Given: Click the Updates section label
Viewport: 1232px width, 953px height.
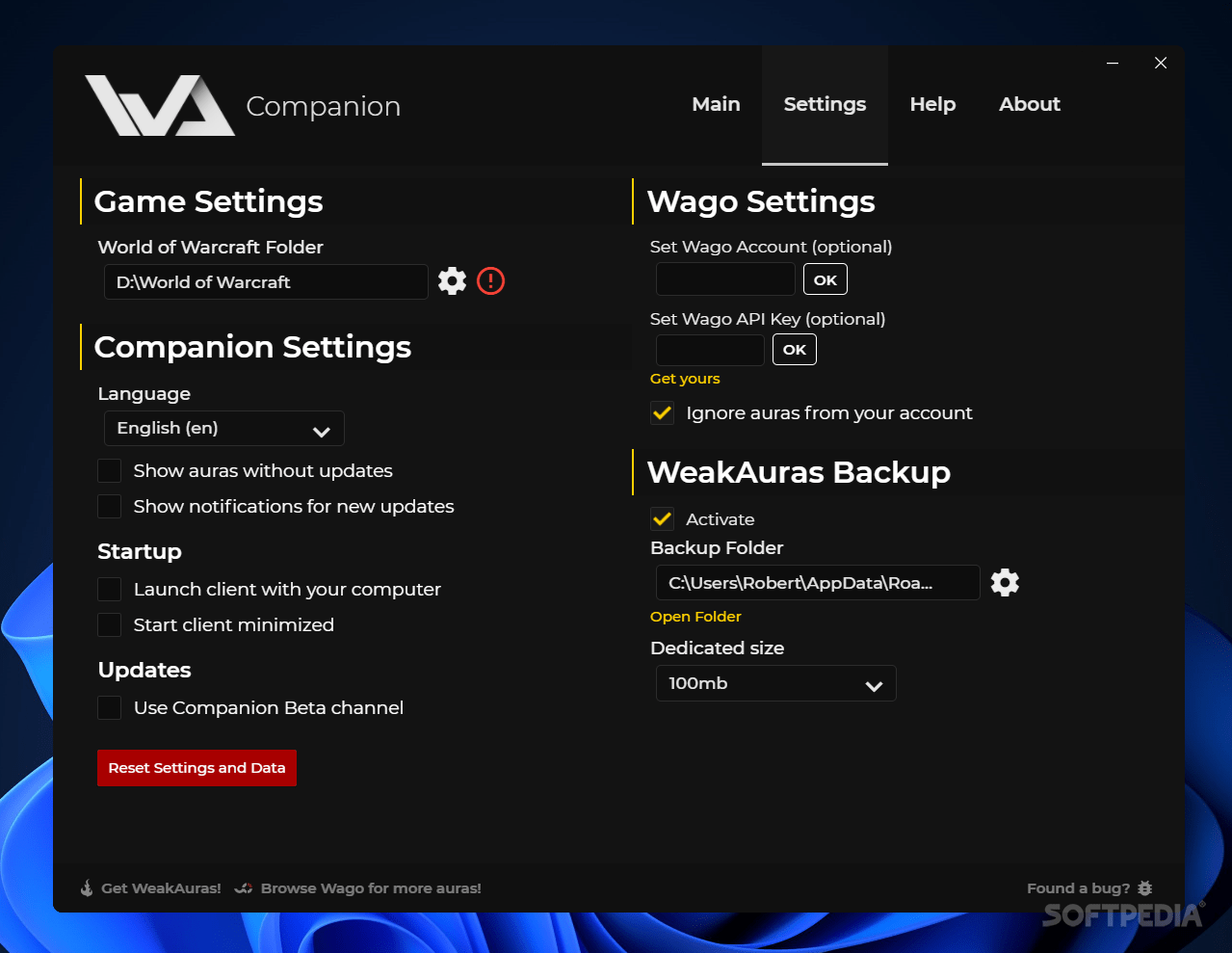Looking at the screenshot, I should [144, 670].
